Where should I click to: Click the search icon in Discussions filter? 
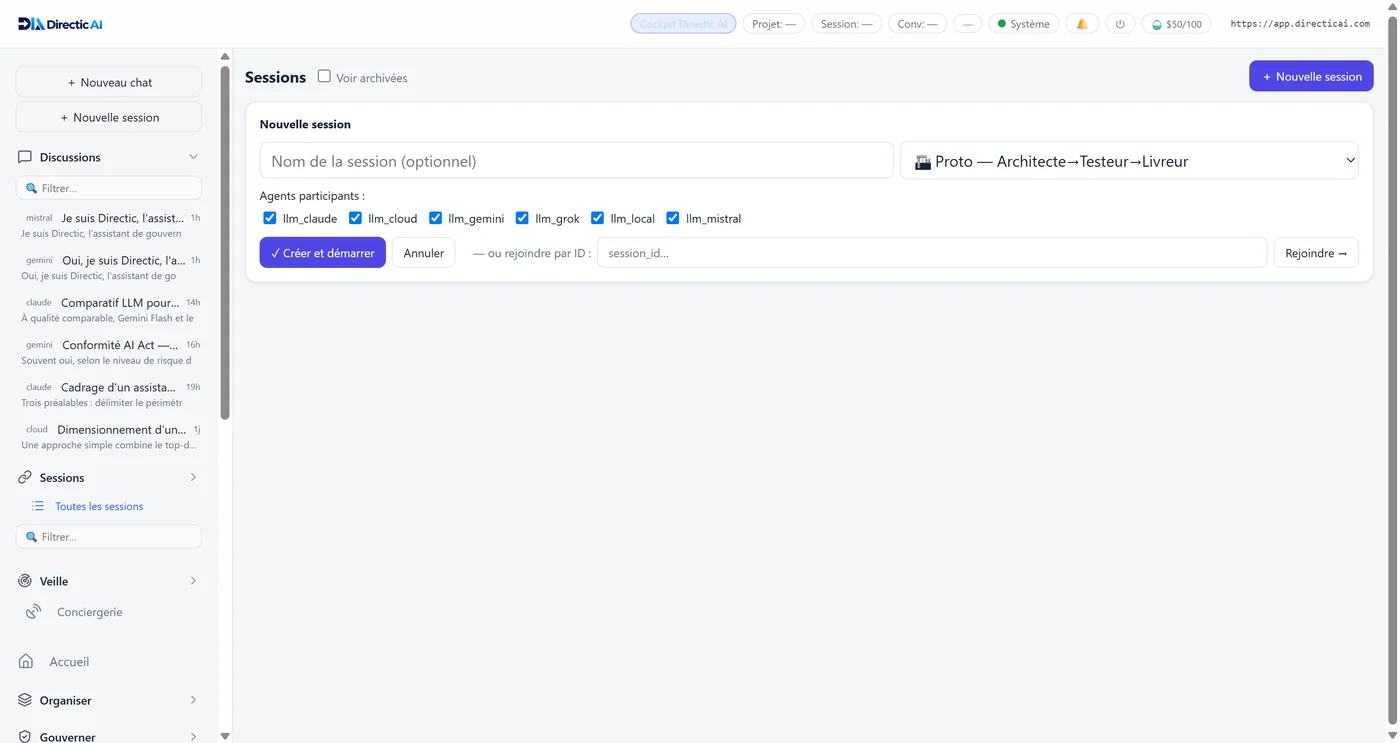coord(31,188)
